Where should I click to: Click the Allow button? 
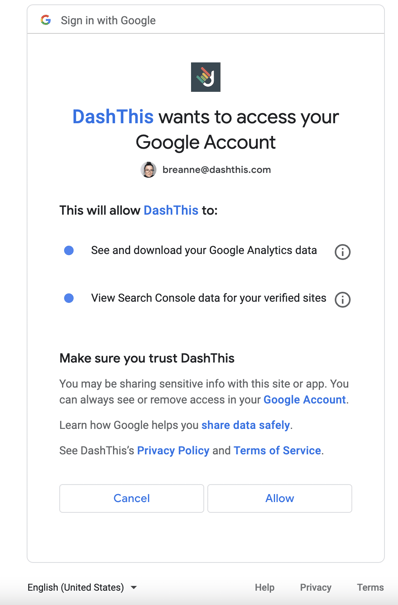(x=280, y=499)
